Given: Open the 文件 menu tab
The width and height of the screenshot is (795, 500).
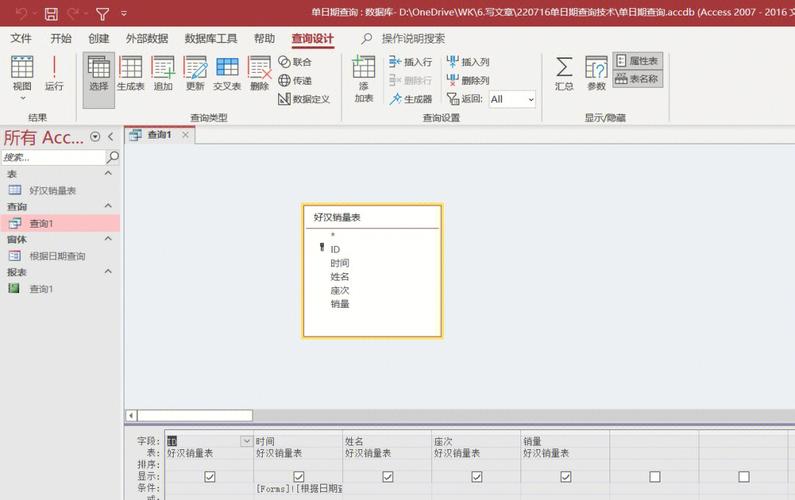Looking at the screenshot, I should click(21, 39).
